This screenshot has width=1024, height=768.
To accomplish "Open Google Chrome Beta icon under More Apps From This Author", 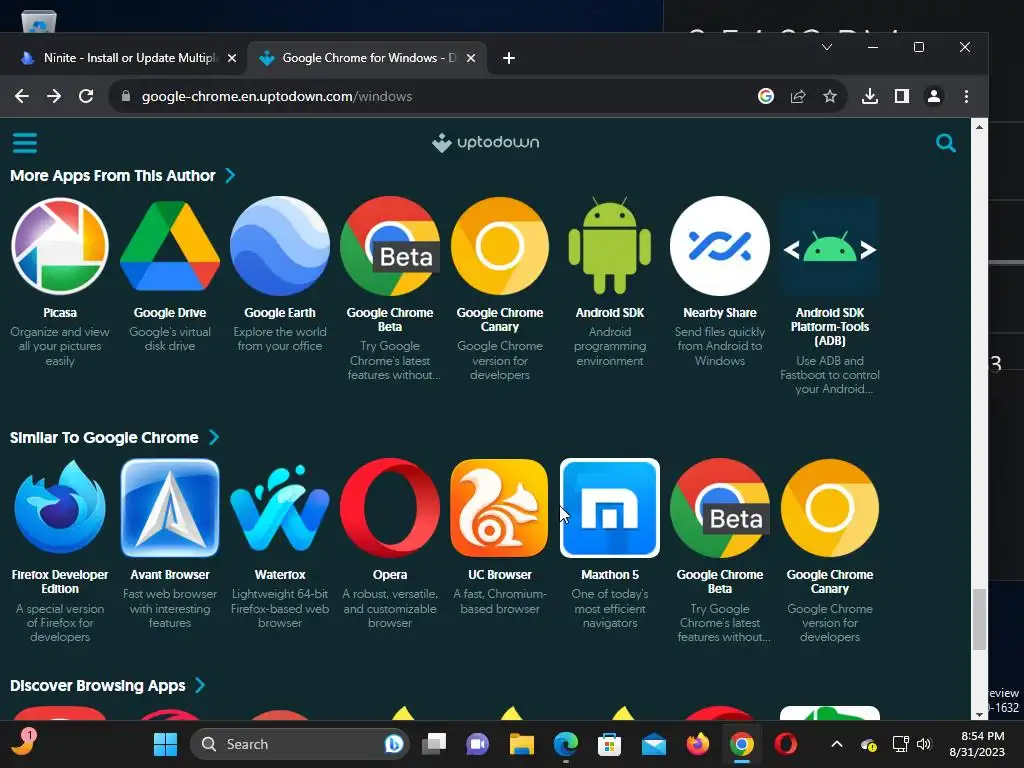I will point(390,246).
